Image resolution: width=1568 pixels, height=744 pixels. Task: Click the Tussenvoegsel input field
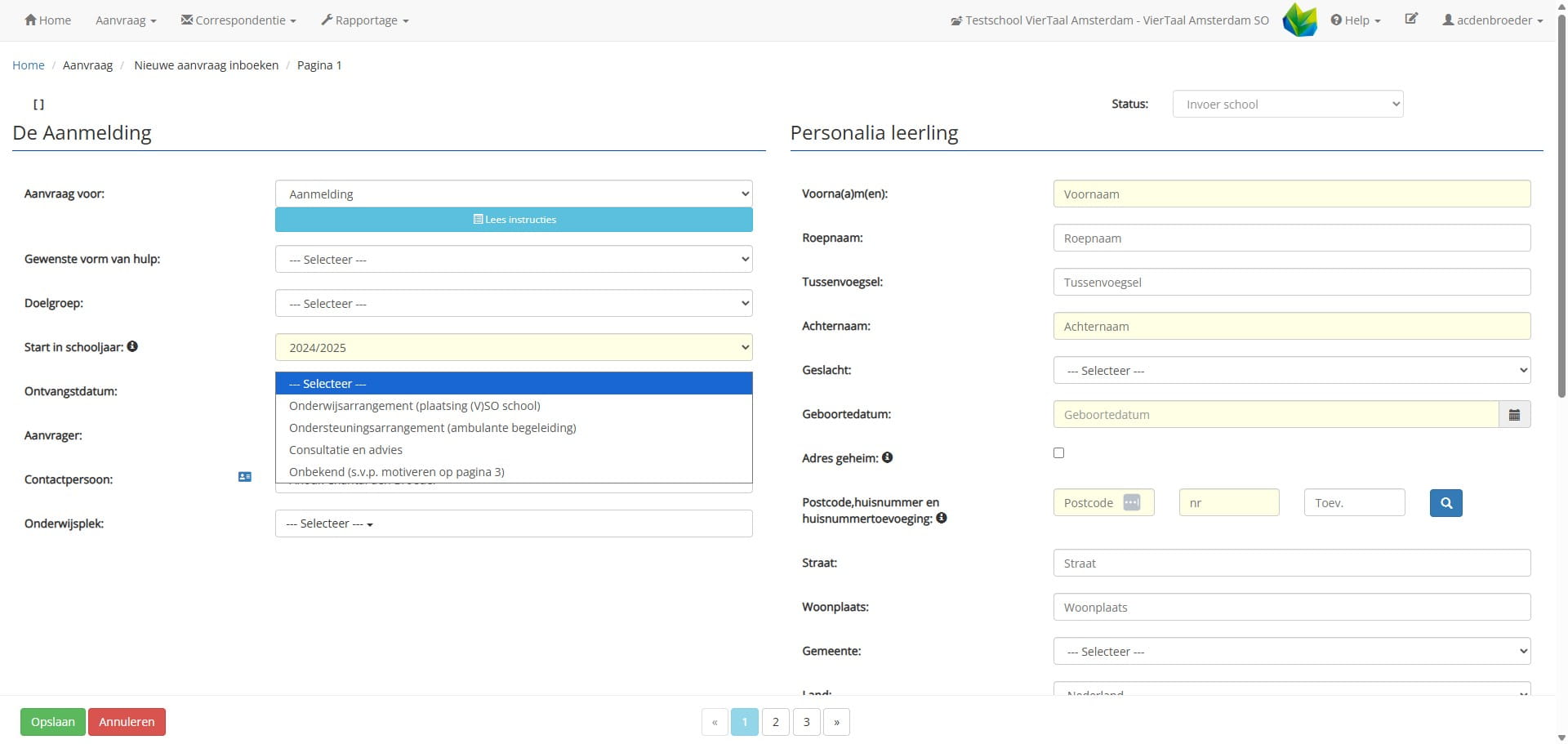tap(1292, 282)
